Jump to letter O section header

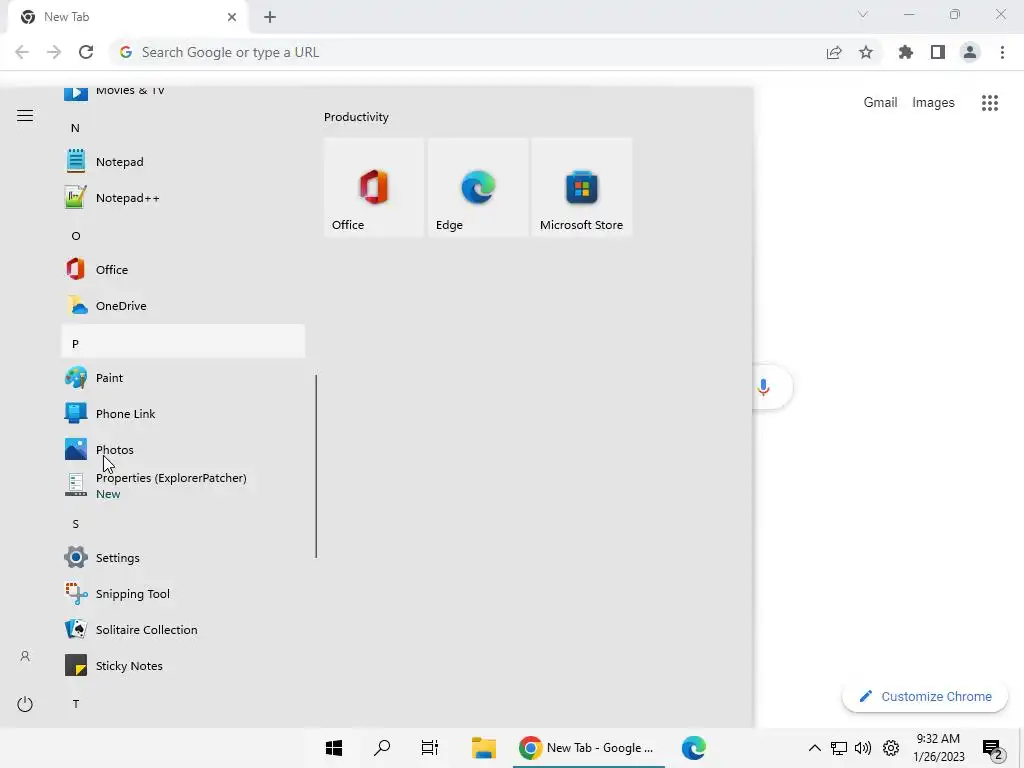[183, 236]
